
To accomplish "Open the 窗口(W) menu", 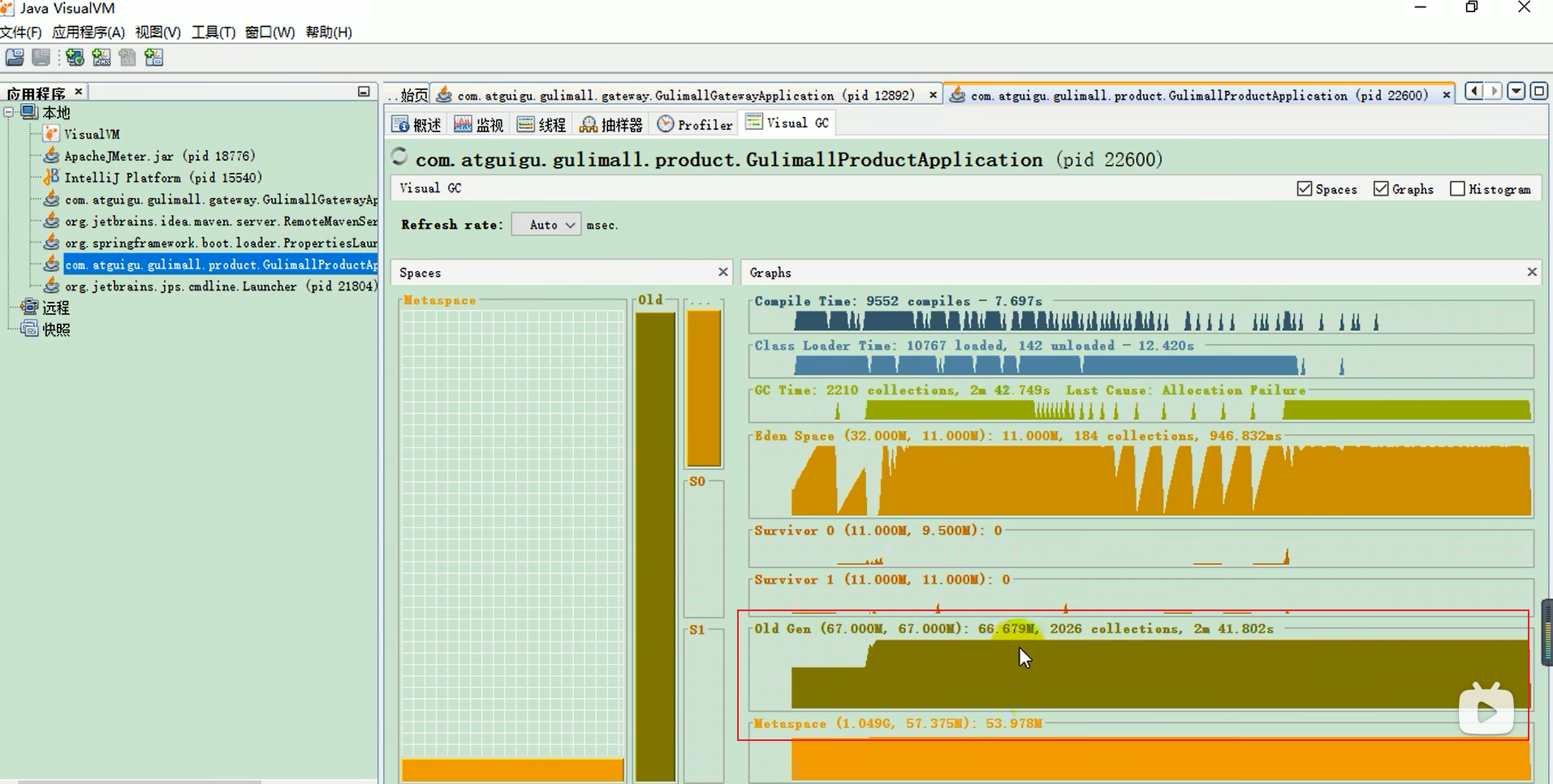I will point(270,32).
